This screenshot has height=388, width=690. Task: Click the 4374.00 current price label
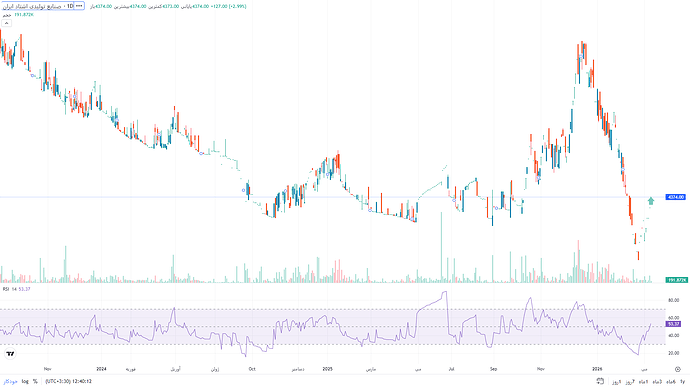coord(675,197)
